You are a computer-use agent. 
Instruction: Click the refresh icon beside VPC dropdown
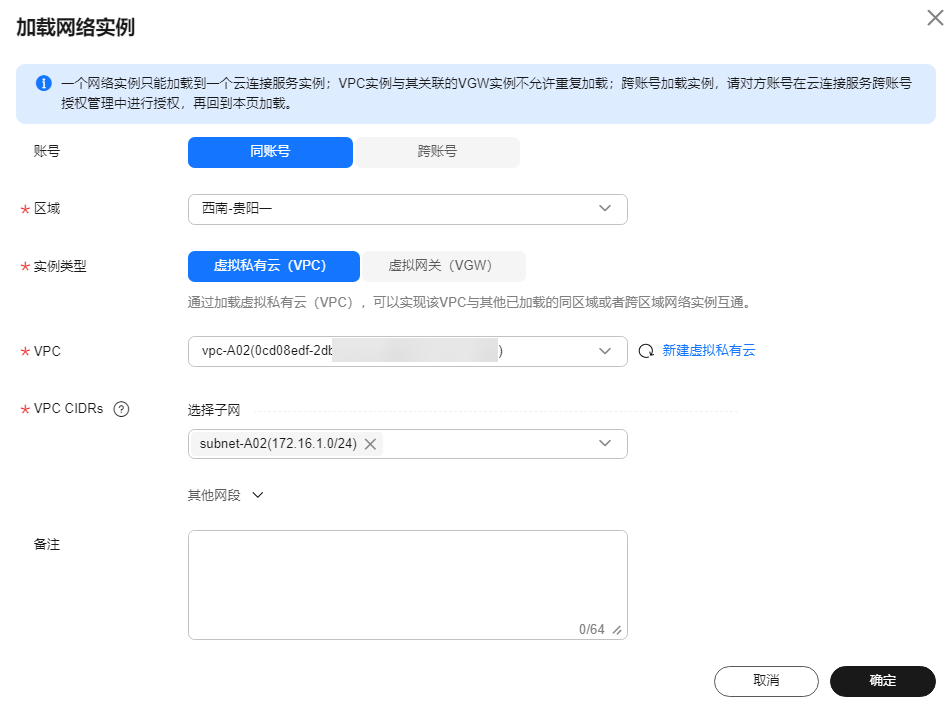pyautogui.click(x=646, y=351)
